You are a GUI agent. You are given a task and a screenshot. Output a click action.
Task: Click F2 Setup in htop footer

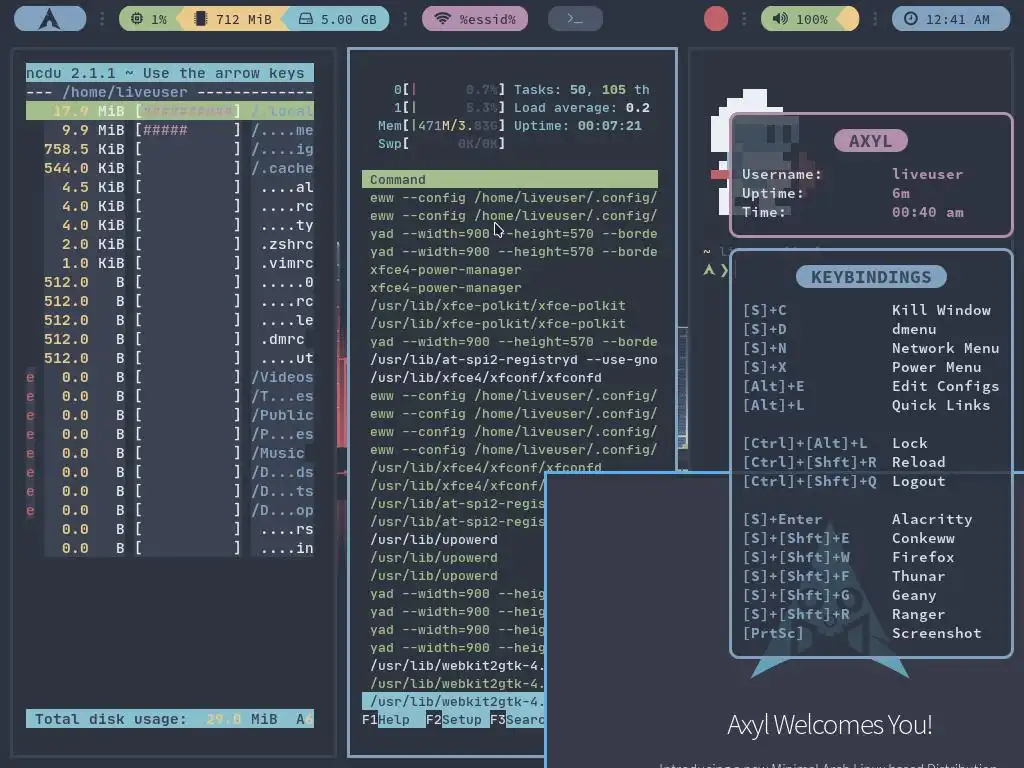[453, 719]
